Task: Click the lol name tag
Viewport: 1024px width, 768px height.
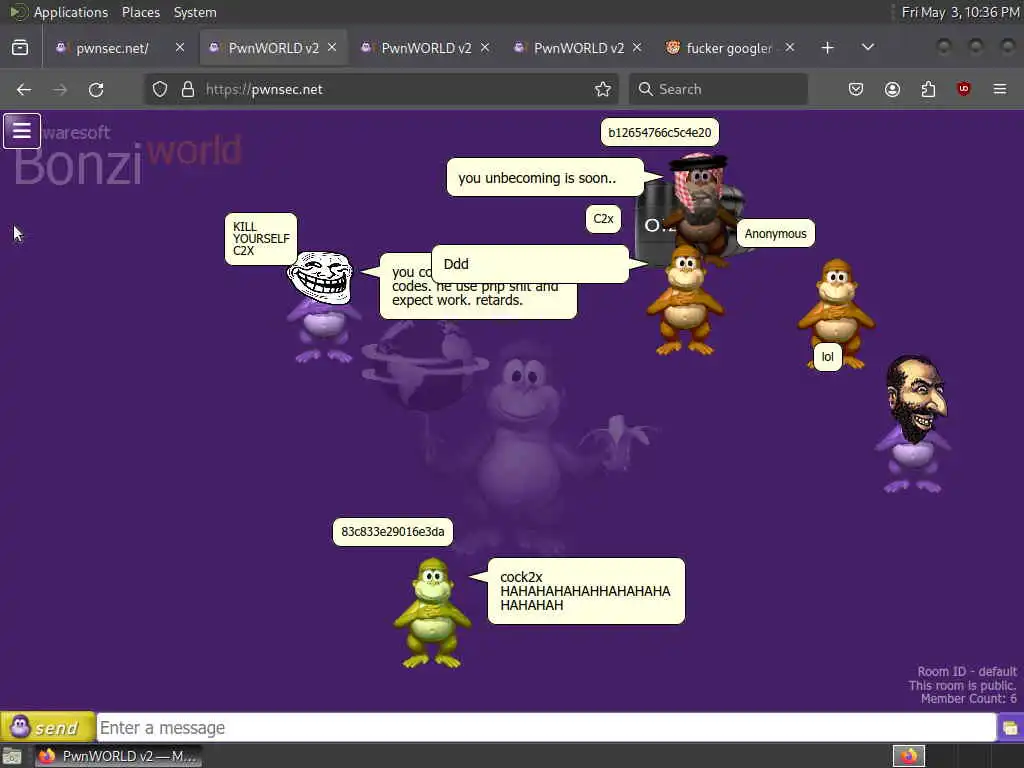Action: click(827, 357)
